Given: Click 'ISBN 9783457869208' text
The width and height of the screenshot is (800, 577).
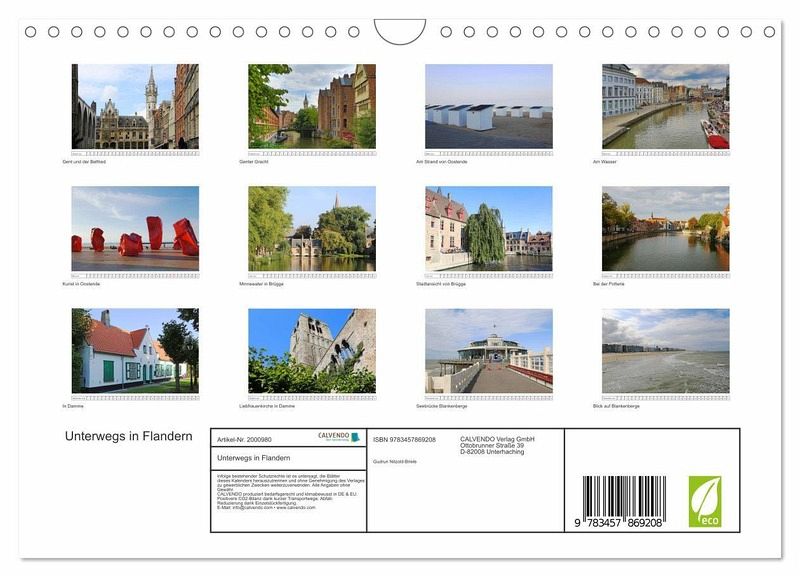Looking at the screenshot, I should [x=404, y=440].
